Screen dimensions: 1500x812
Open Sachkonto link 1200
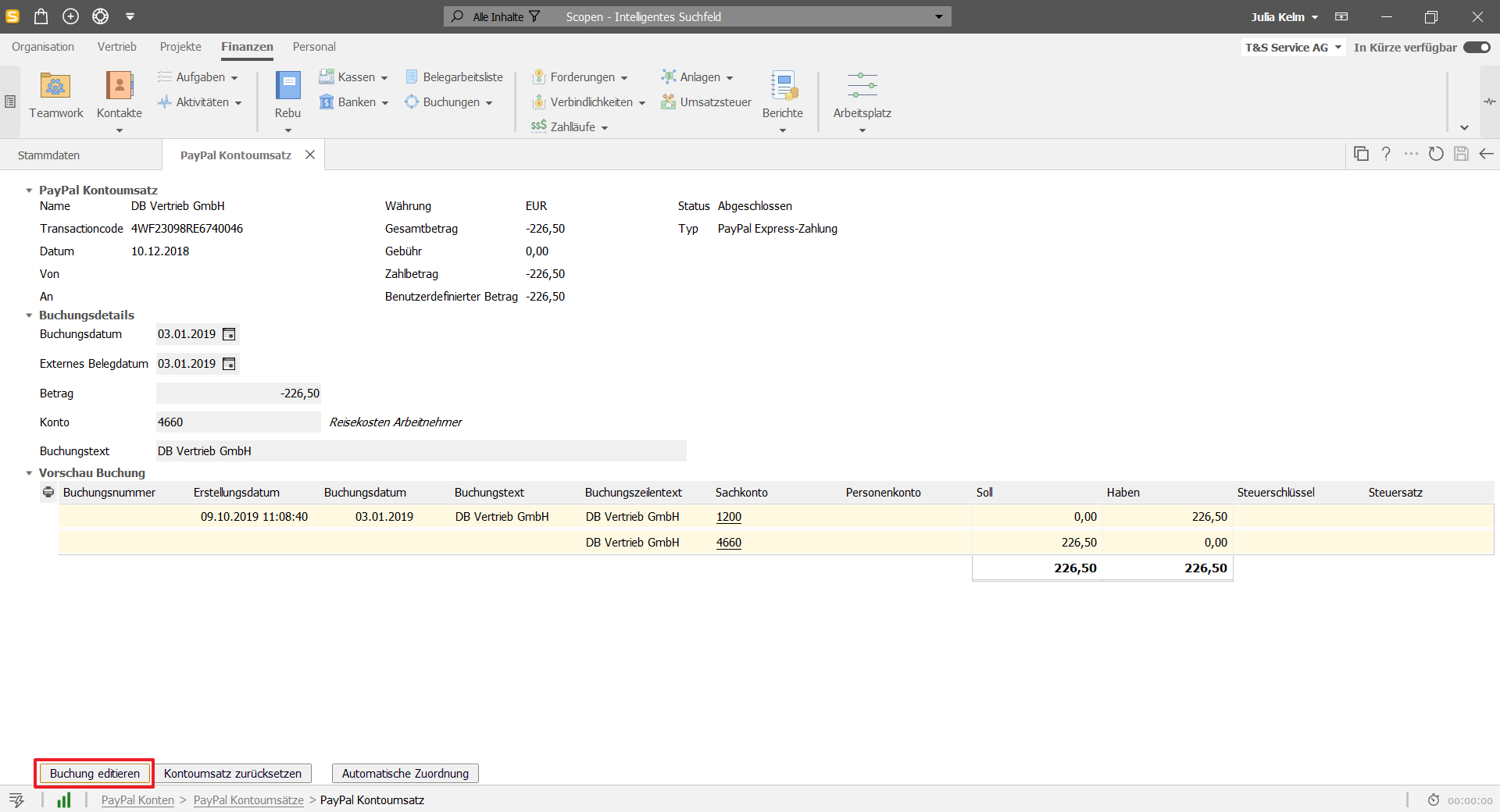[x=728, y=517]
